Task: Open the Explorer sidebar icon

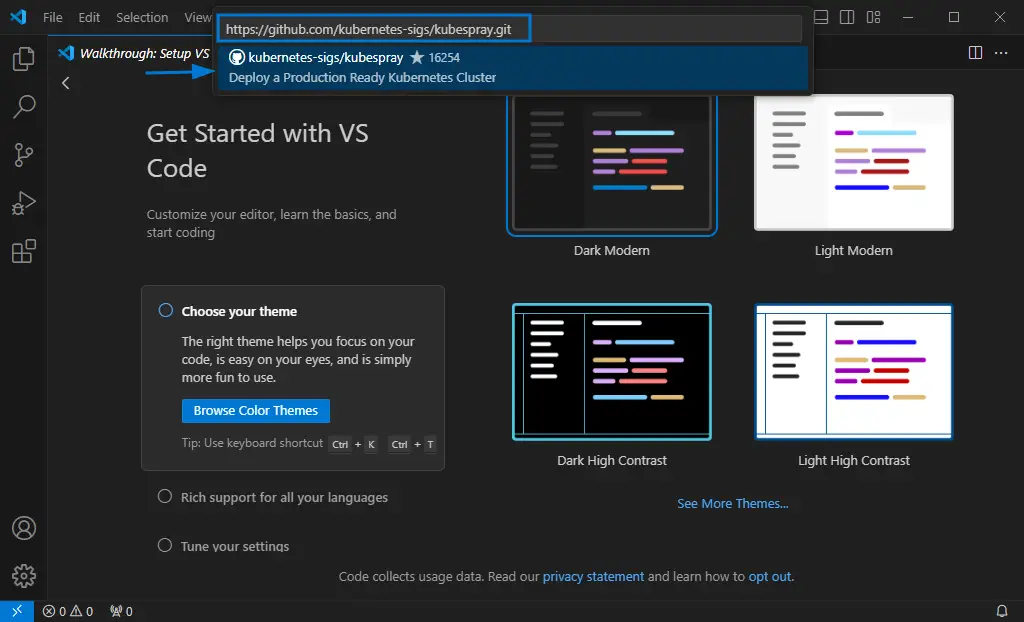Action: point(22,60)
